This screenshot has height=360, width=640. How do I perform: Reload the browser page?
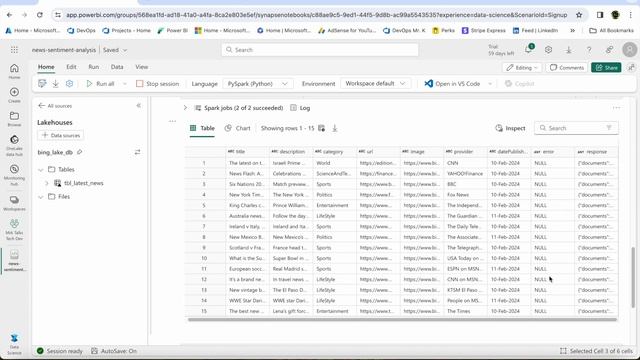pyautogui.click(x=40, y=15)
